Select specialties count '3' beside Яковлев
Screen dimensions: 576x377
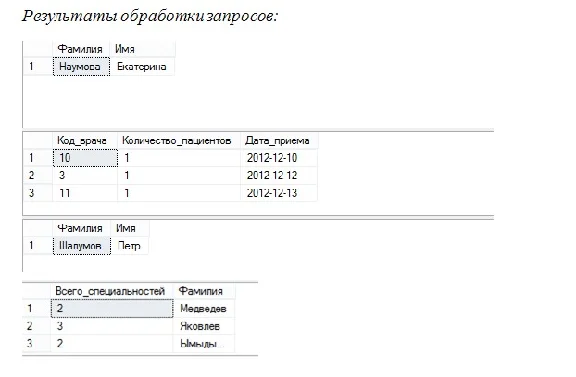point(112,326)
